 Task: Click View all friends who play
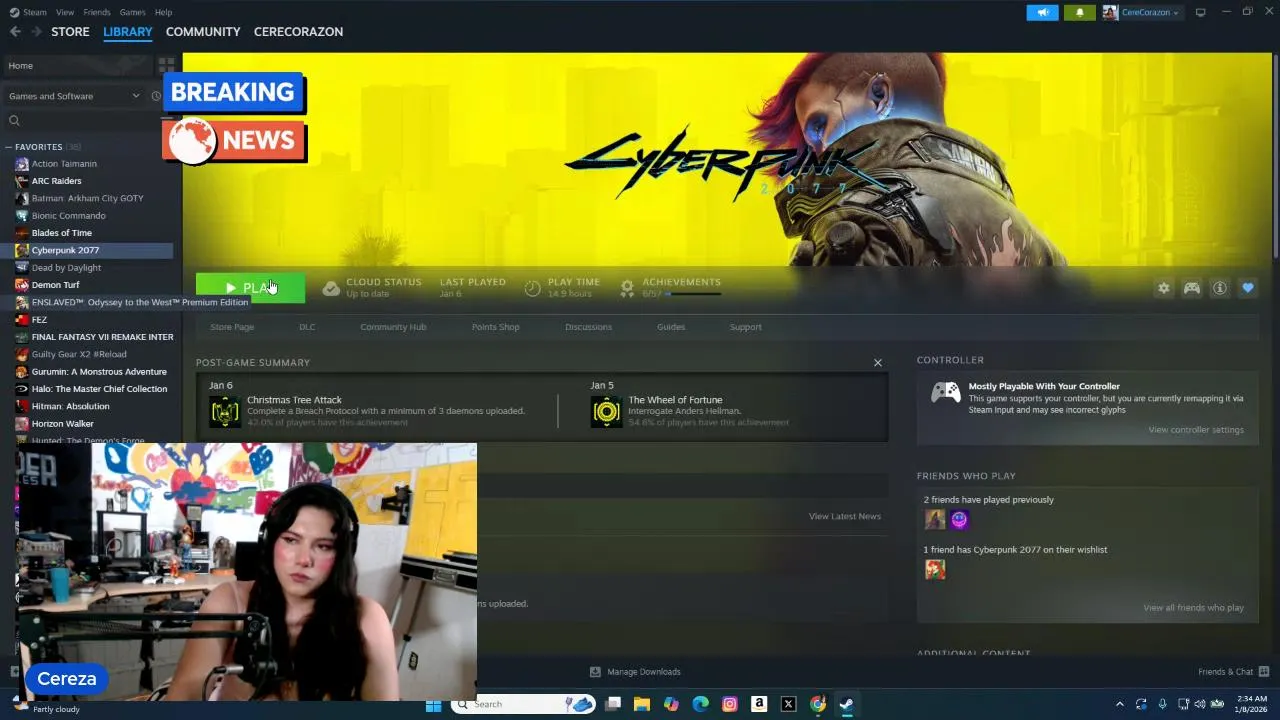(x=1193, y=608)
